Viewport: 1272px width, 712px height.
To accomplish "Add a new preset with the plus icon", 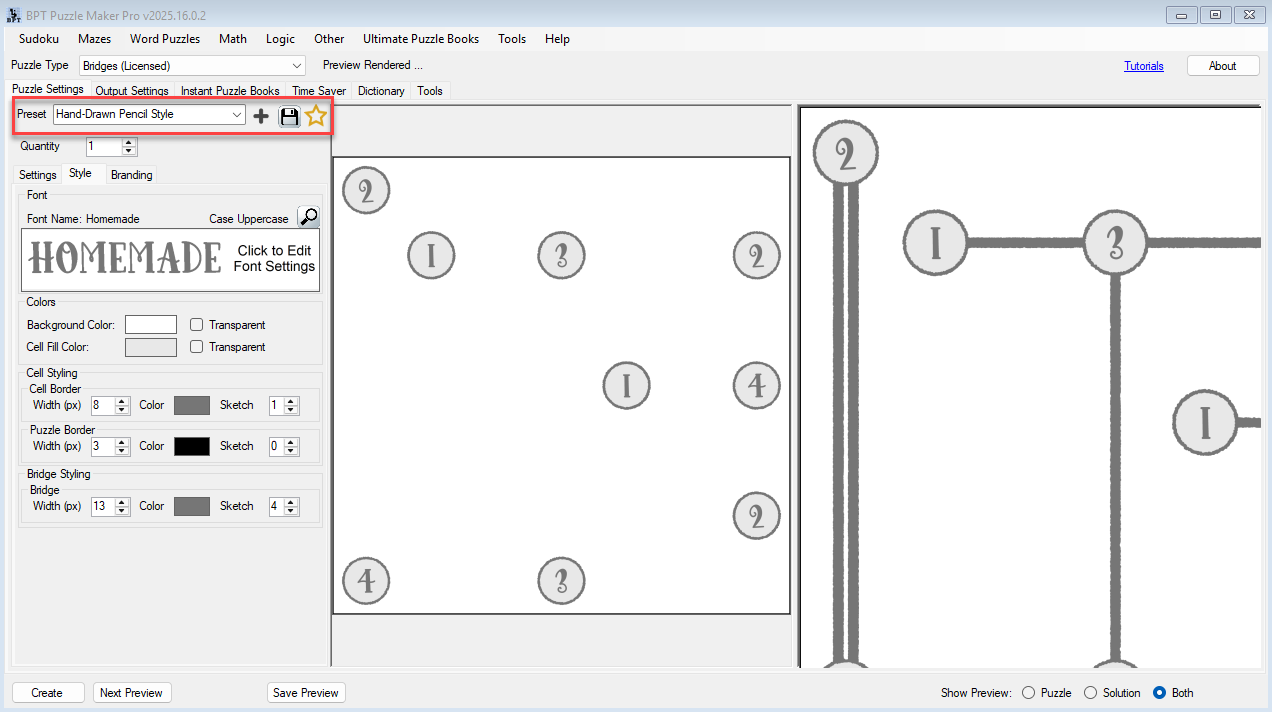I will (260, 114).
